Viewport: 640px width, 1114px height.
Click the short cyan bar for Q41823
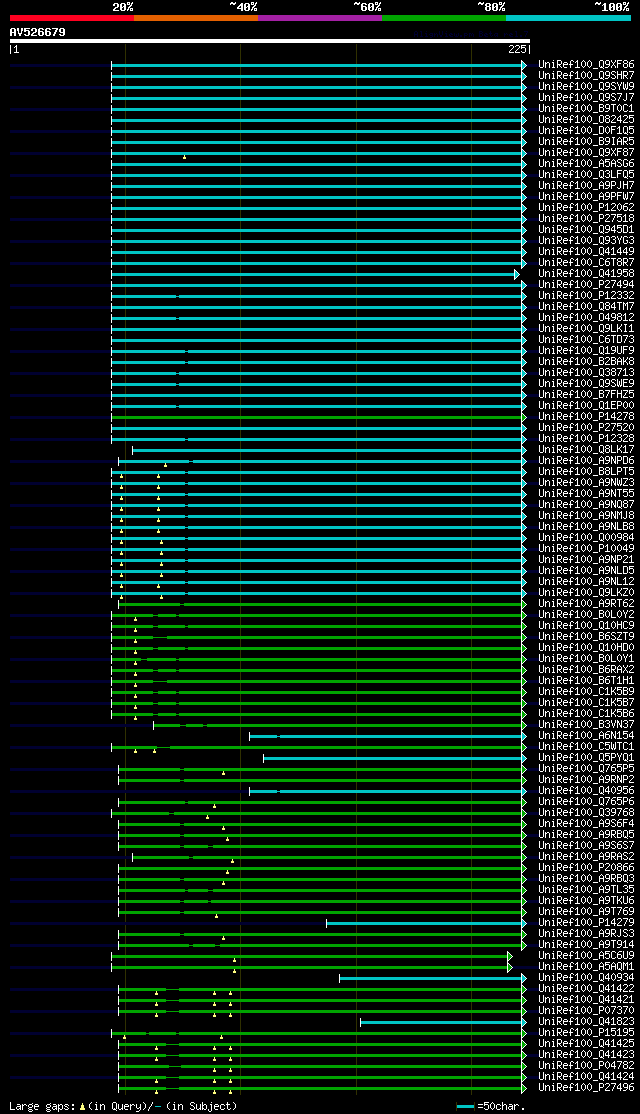[441, 1022]
